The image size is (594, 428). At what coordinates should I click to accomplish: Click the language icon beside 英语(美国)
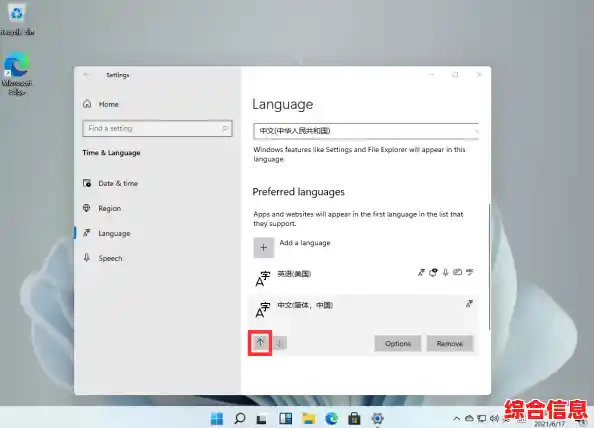263,279
